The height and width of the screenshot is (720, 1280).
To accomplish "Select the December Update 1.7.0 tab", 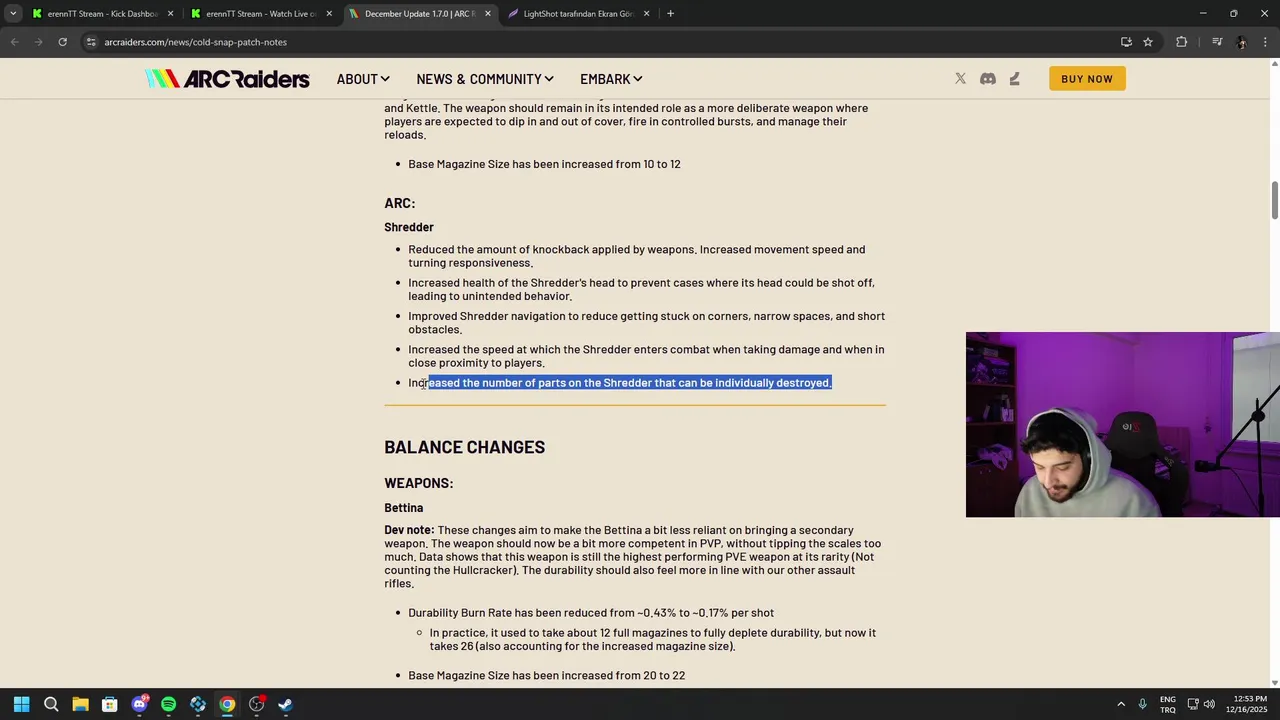I will (420, 14).
